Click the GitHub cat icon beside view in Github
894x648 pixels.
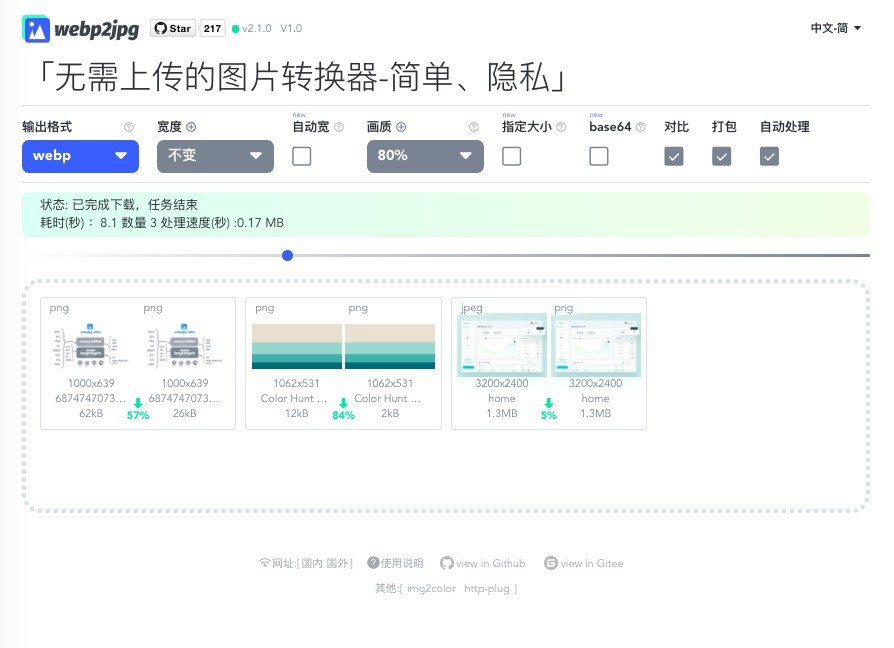pos(447,563)
